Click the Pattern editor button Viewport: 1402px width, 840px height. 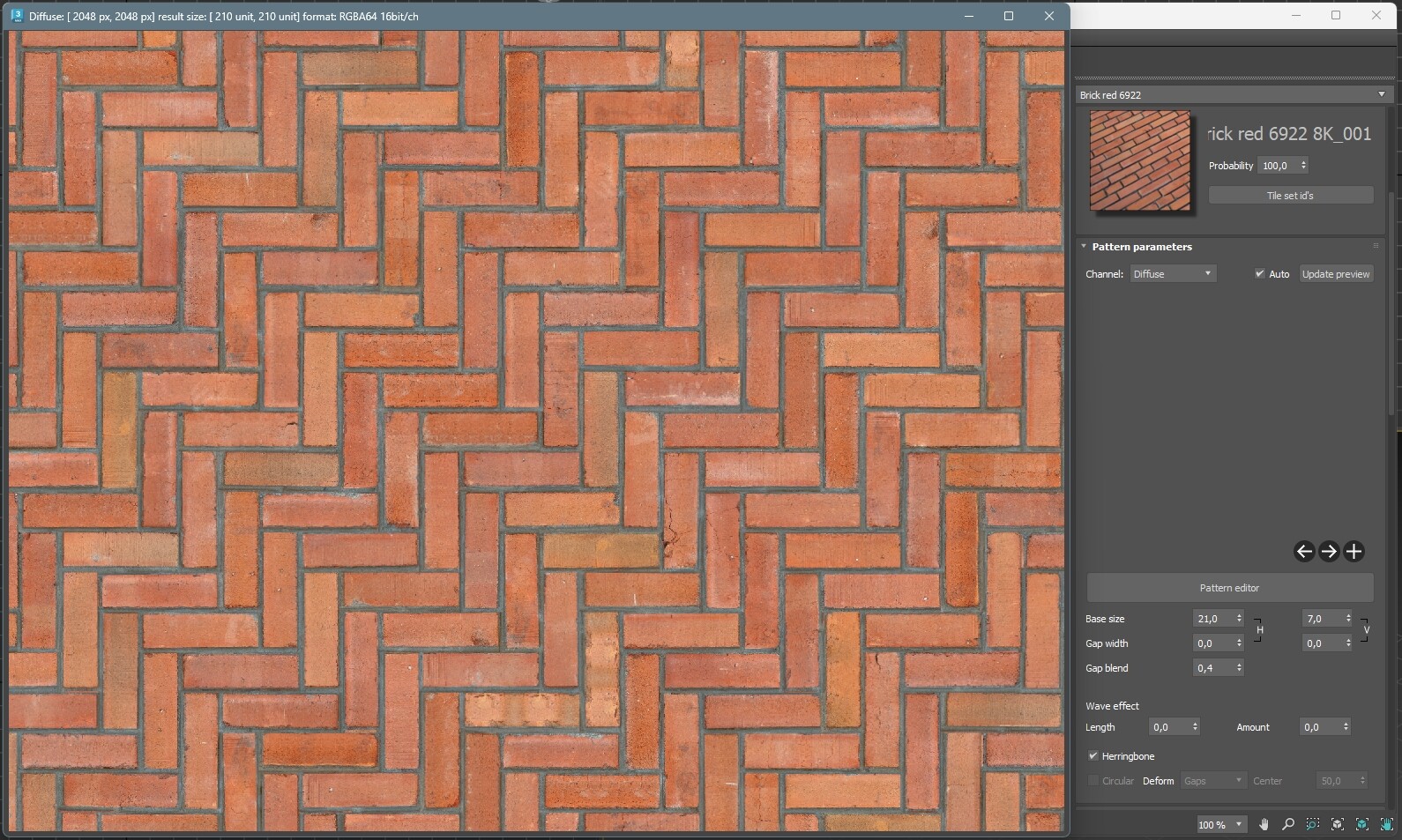pyautogui.click(x=1229, y=588)
